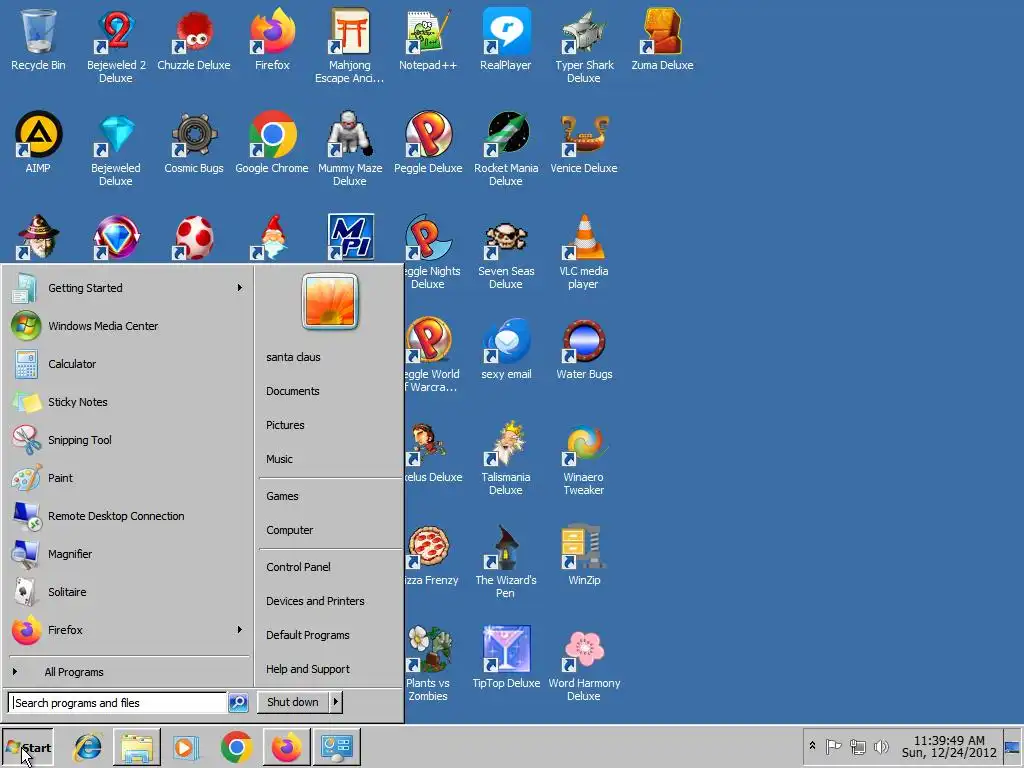Select Rocket Mania Deluxe icon
The width and height of the screenshot is (1024, 768).
click(505, 148)
